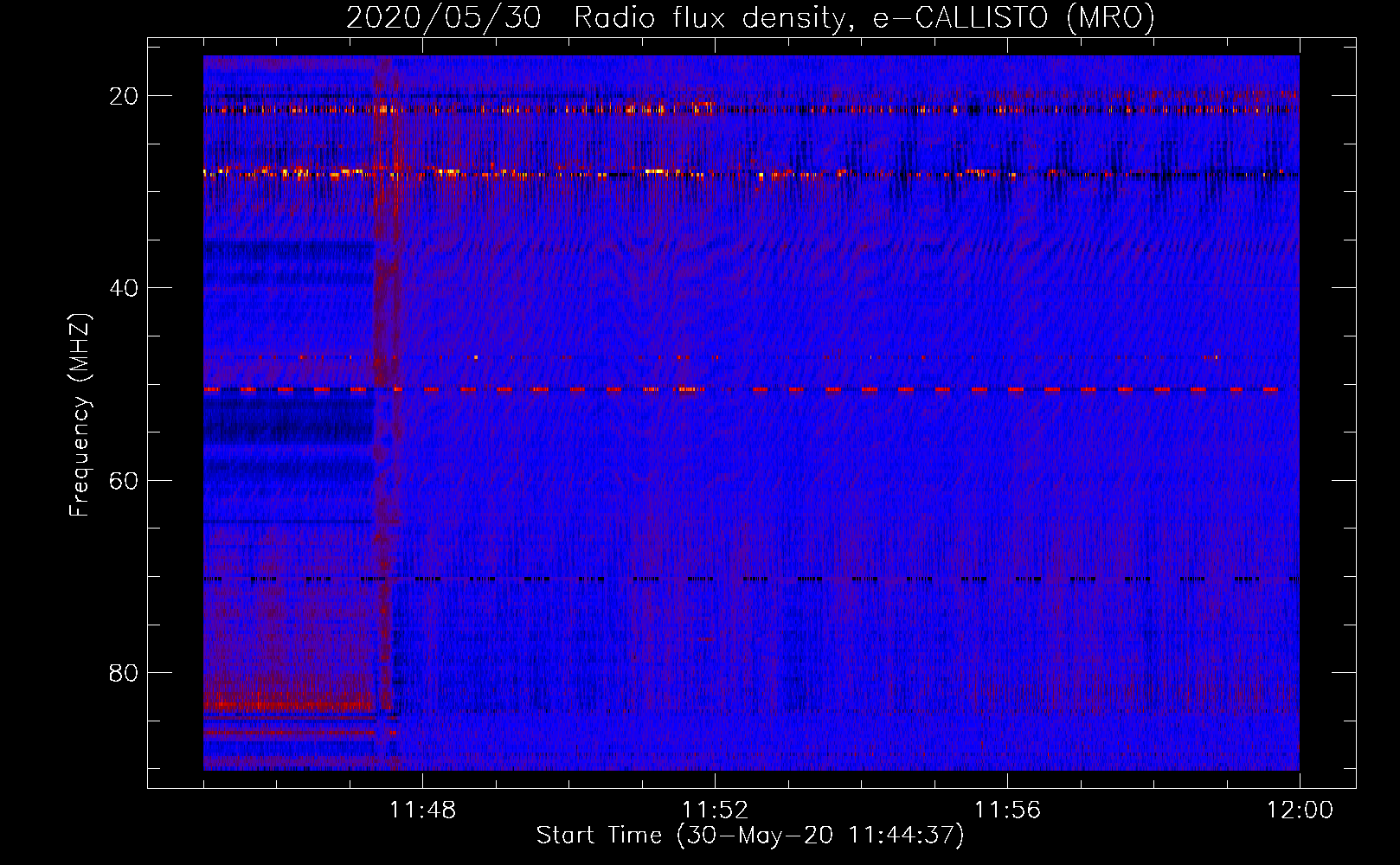Click the 11:48 time tick label

click(x=422, y=811)
